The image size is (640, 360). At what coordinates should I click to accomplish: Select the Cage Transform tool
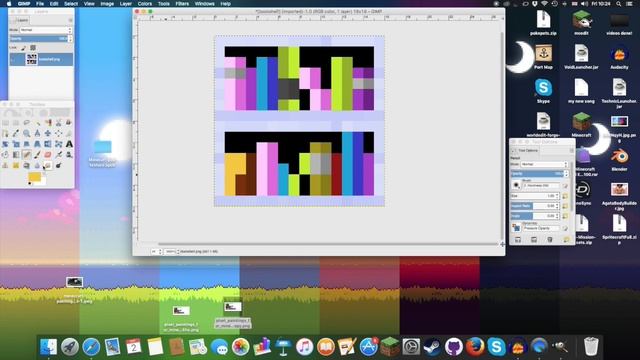pos(58,144)
